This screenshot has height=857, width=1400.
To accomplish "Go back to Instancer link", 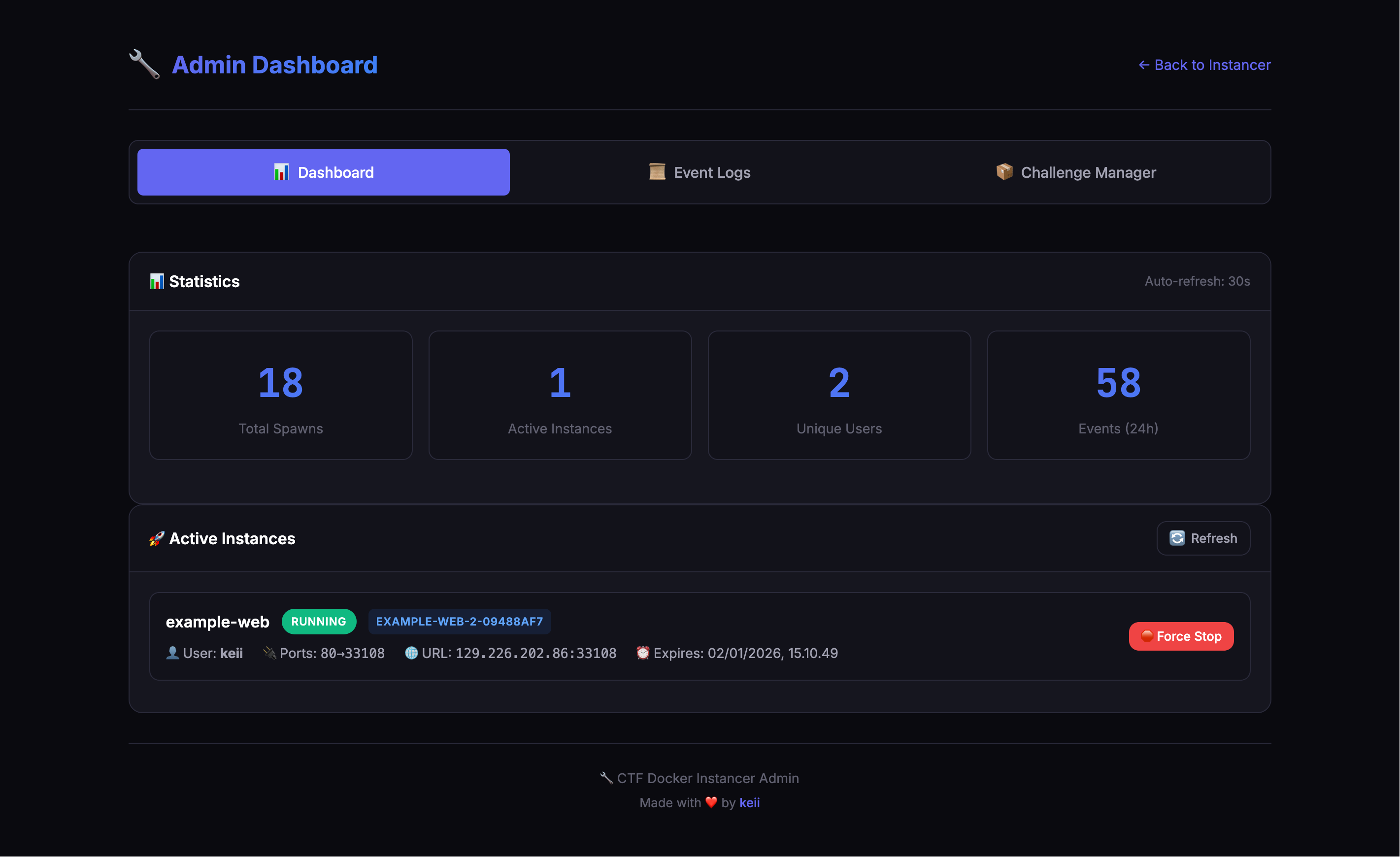I will (x=1204, y=65).
